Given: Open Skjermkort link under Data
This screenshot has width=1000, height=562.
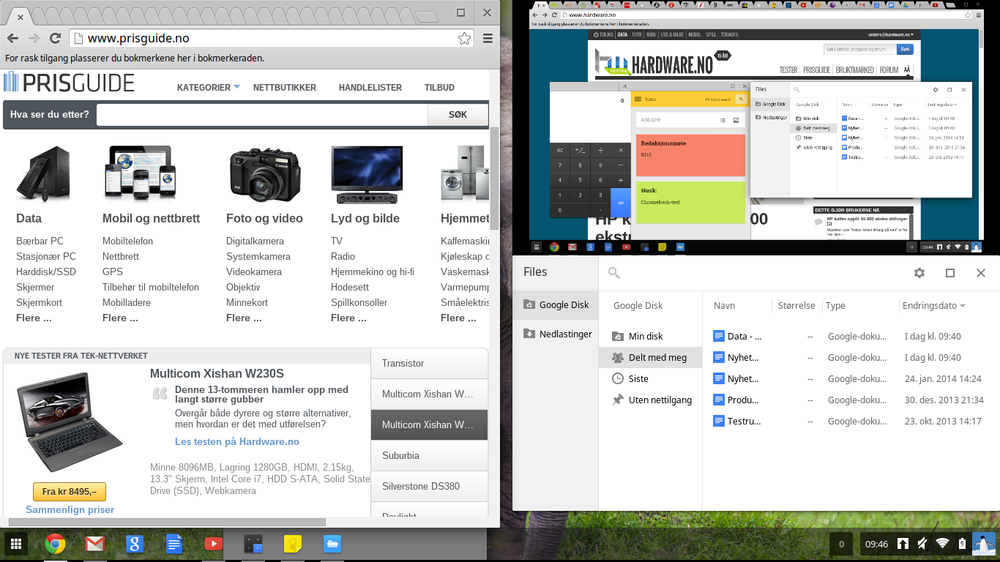Looking at the screenshot, I should (39, 302).
